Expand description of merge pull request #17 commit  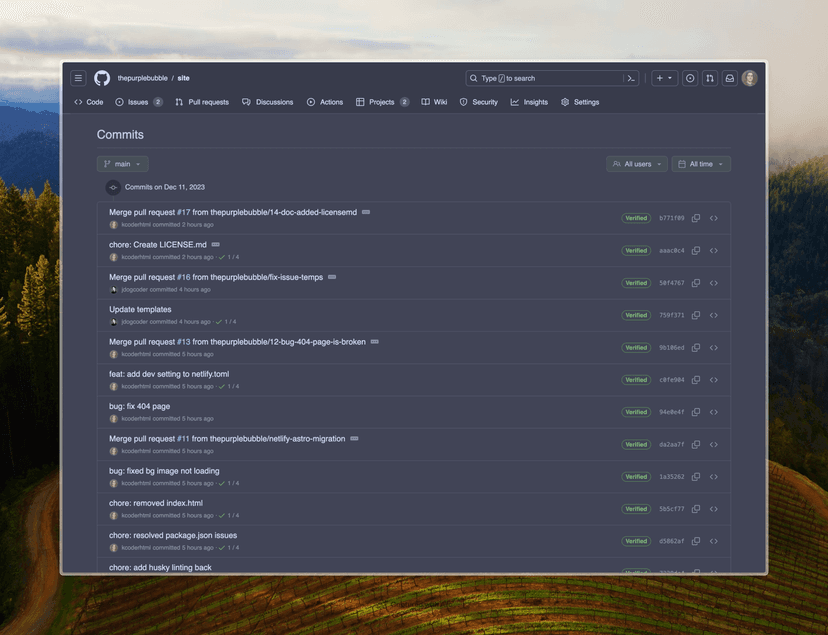coord(366,212)
